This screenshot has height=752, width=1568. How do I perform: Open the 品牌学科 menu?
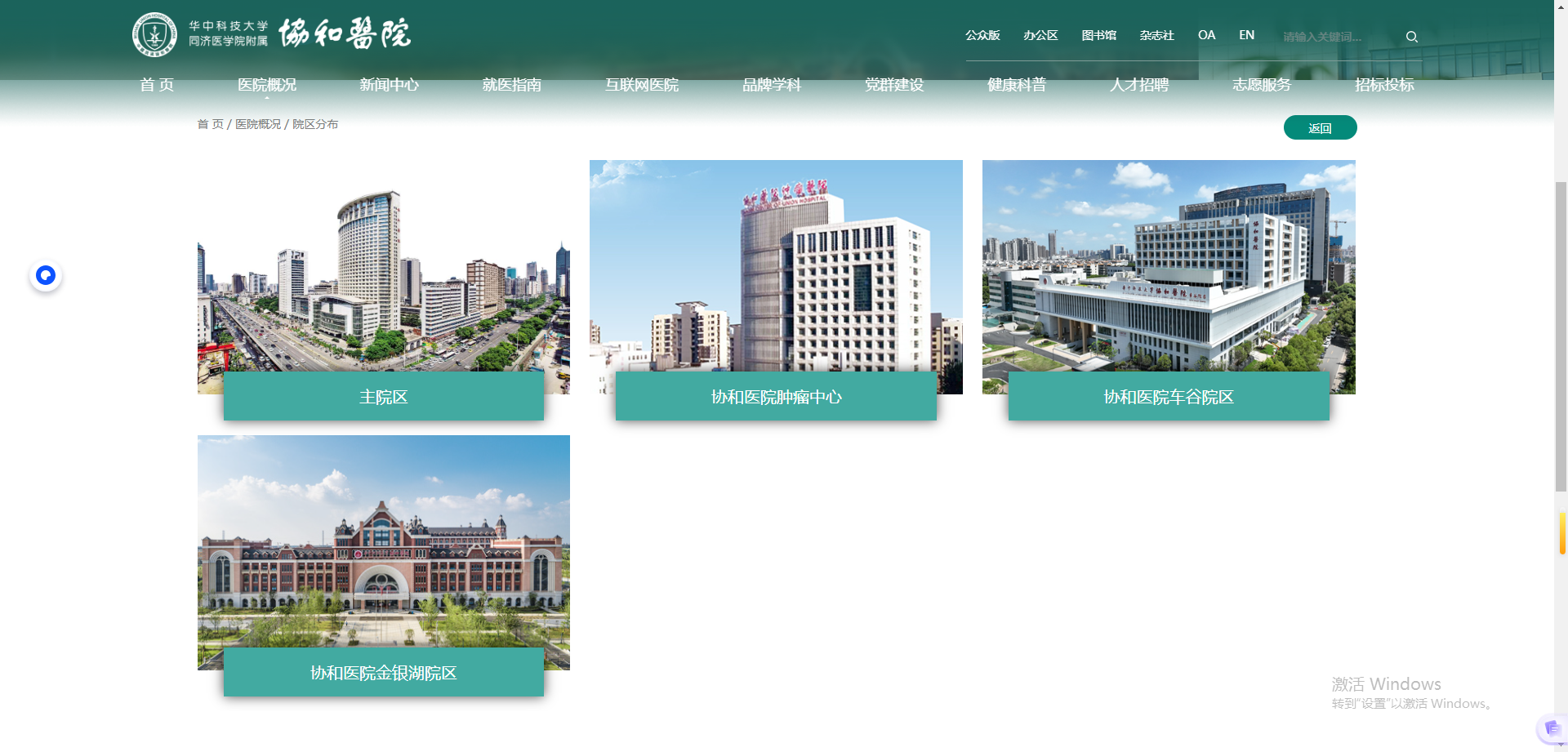coord(772,85)
